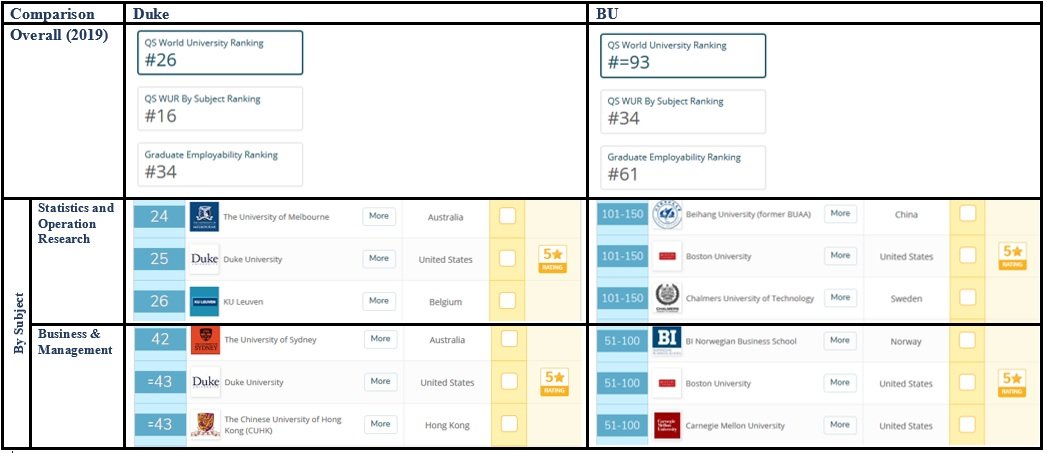Check the compare box for Carnegie Mellon
This screenshot has height=453, width=1047.
point(968,425)
